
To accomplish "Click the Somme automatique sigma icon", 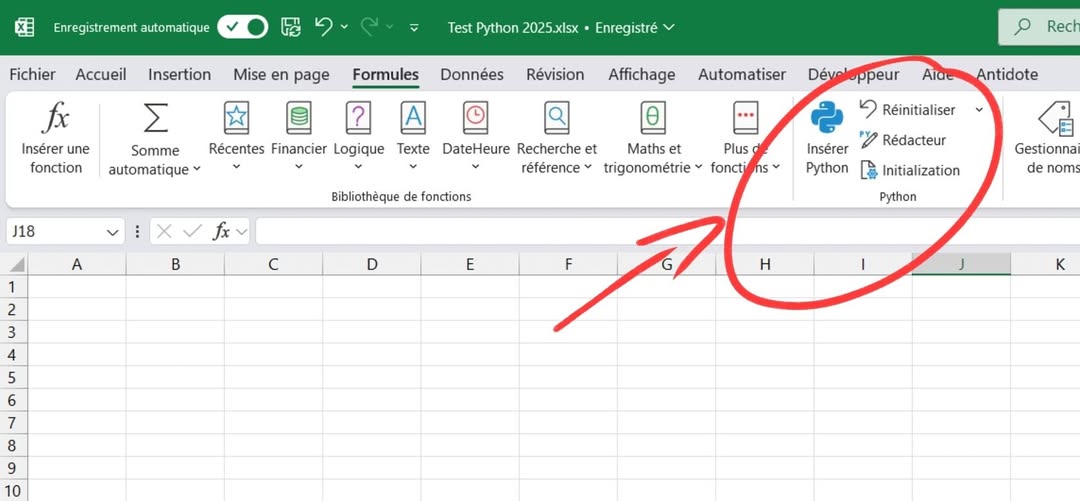I will point(156,119).
